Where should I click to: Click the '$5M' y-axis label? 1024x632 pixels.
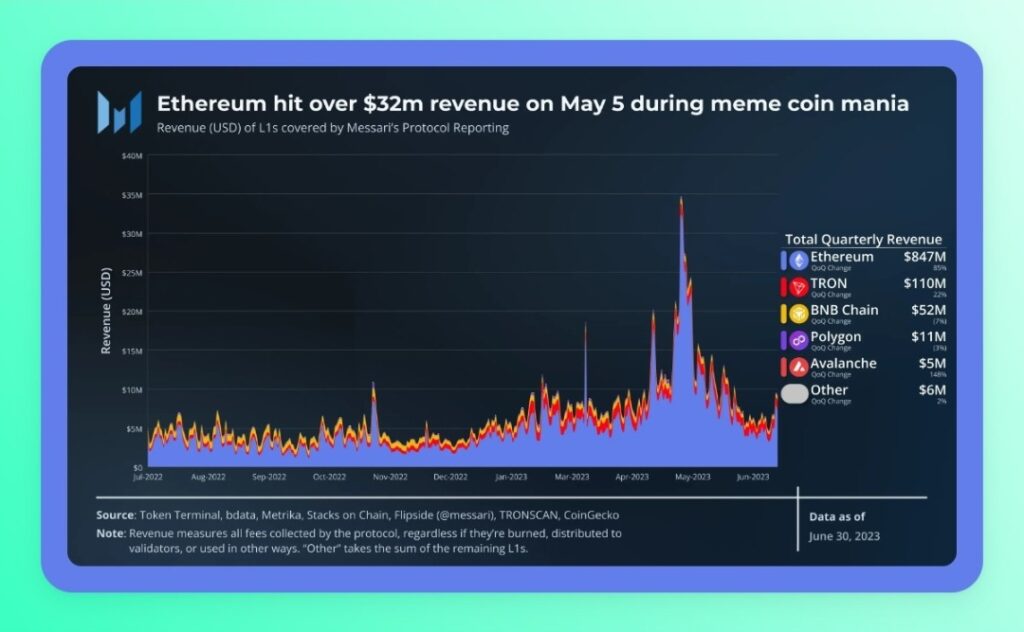click(x=134, y=429)
